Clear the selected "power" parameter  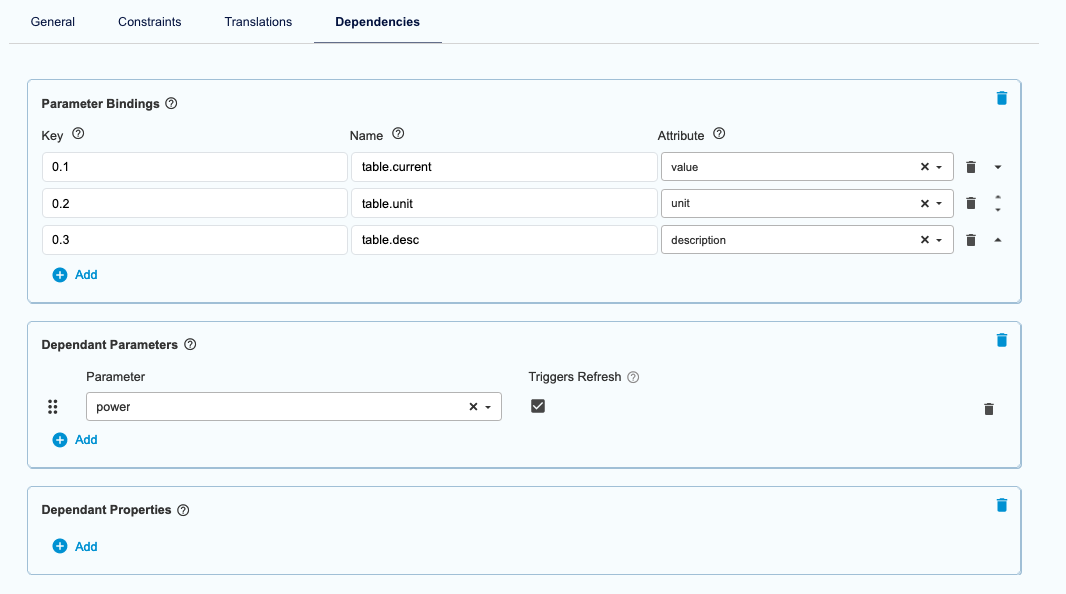coord(471,406)
